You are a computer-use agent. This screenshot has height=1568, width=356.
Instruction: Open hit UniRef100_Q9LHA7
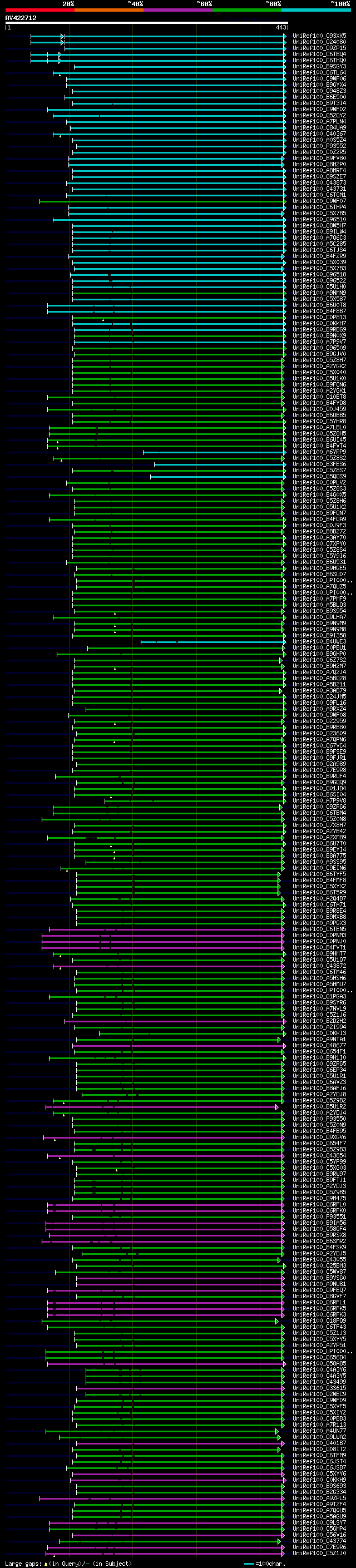(319, 617)
